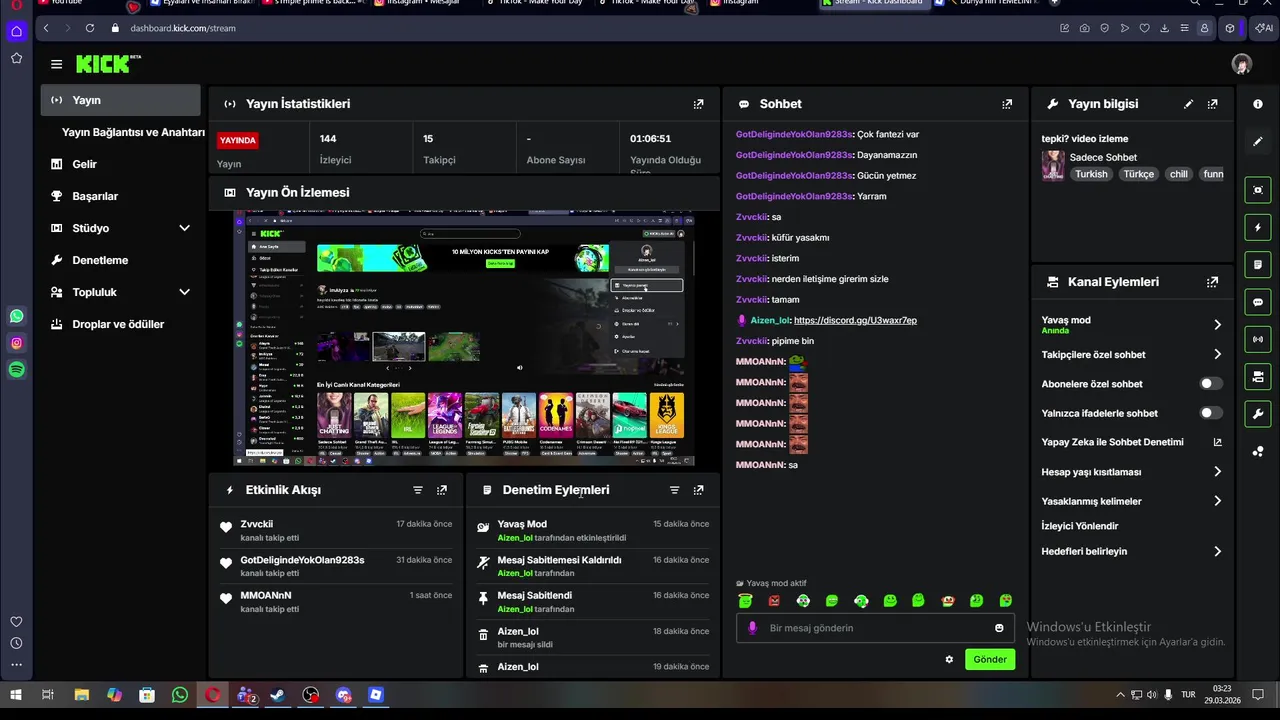Edit stream info with Yayın bilgisi pencil
This screenshot has height=720, width=1280.
pos(1188,104)
